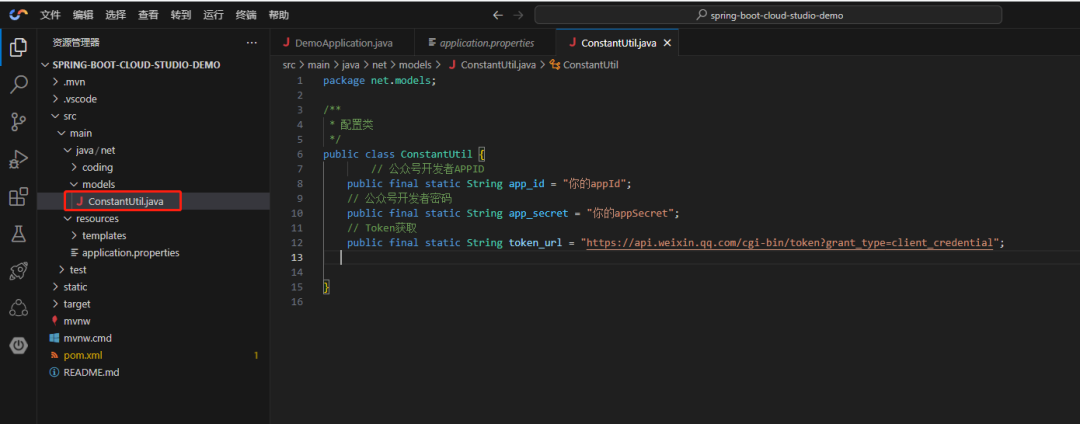
Task: Click the 资源管理器 panel title
Action: [x=76, y=43]
